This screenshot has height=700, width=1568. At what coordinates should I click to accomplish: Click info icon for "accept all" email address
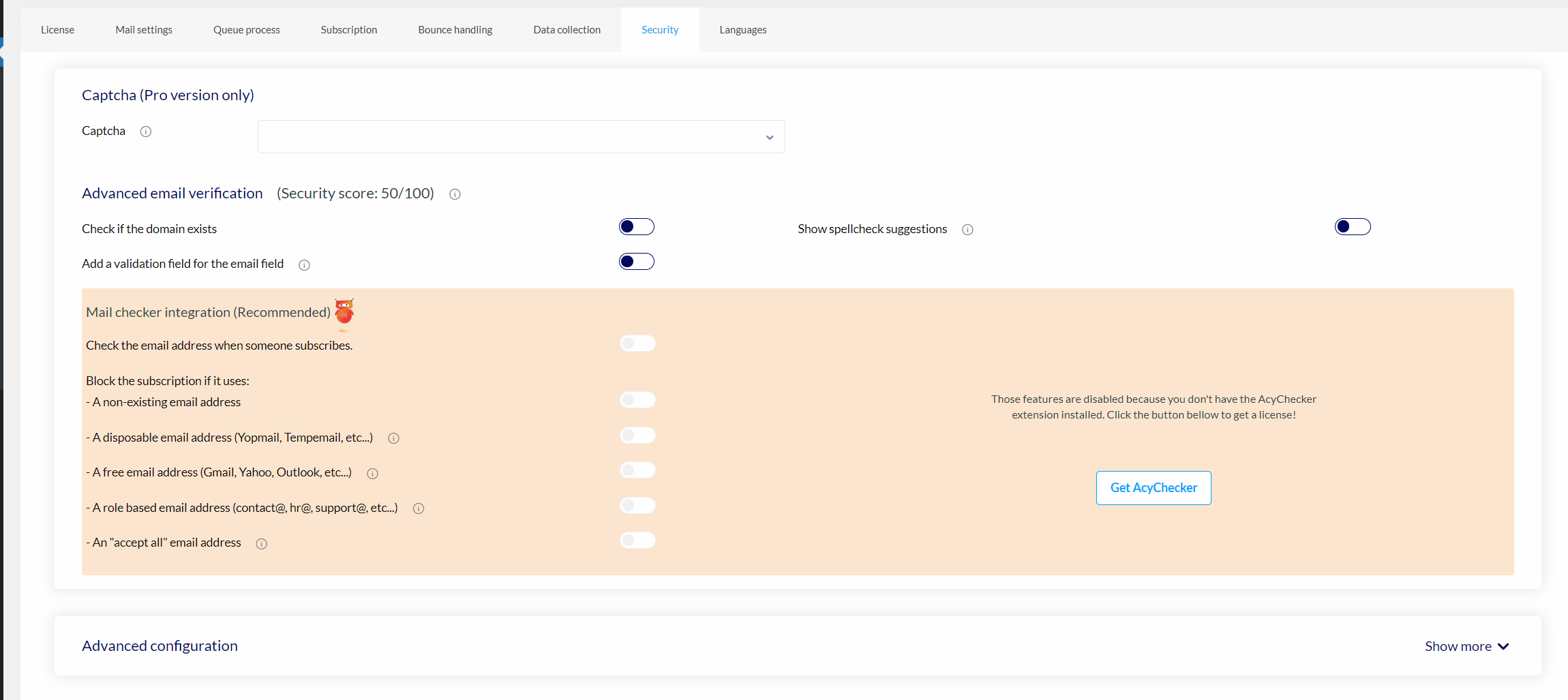261,544
